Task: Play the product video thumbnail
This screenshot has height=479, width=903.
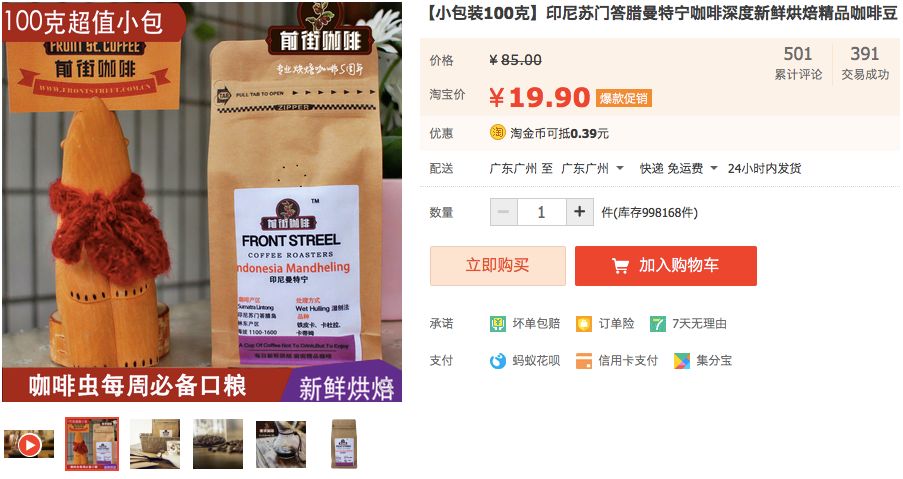Action: 29,444
